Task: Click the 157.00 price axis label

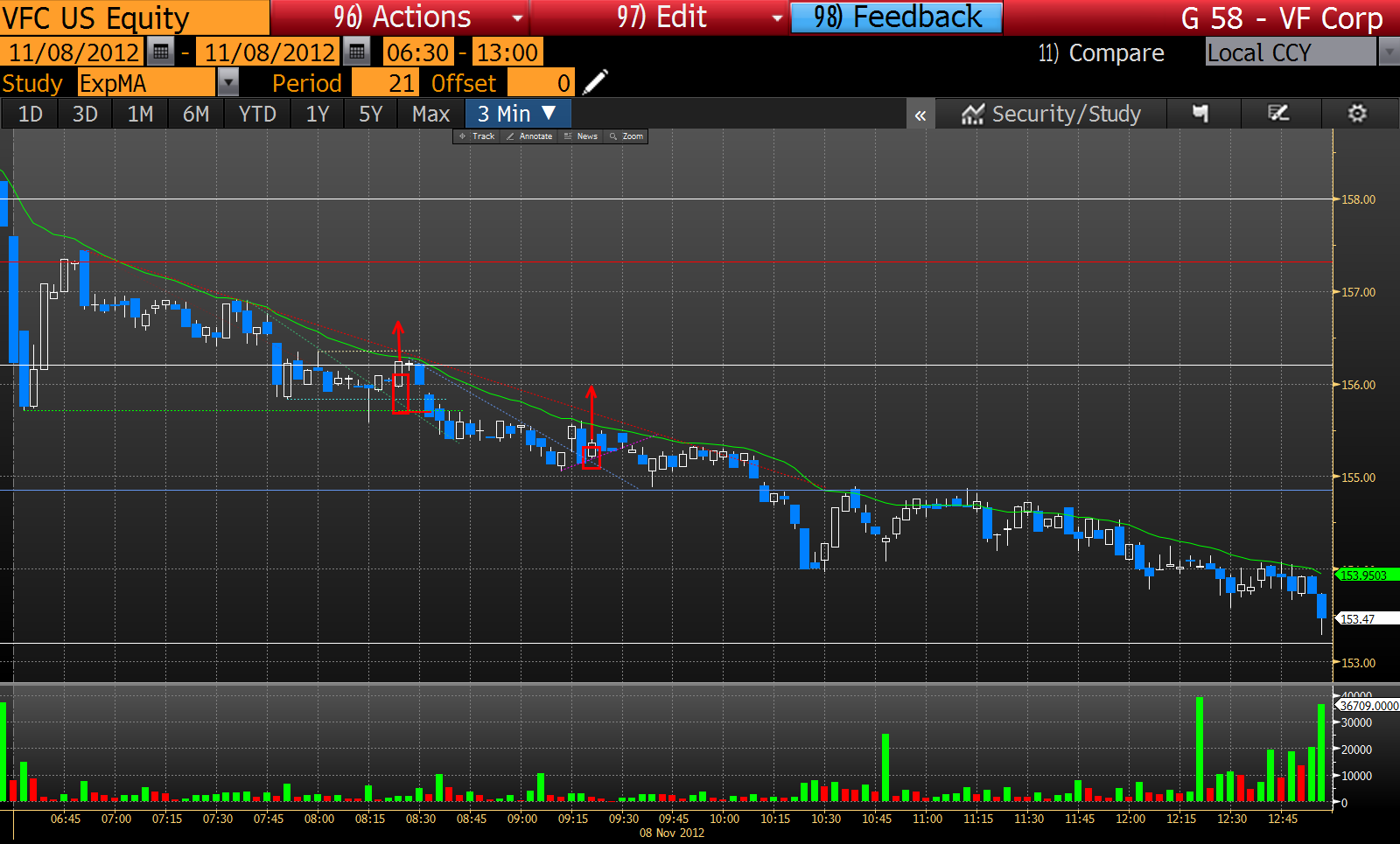Action: 1358,292
